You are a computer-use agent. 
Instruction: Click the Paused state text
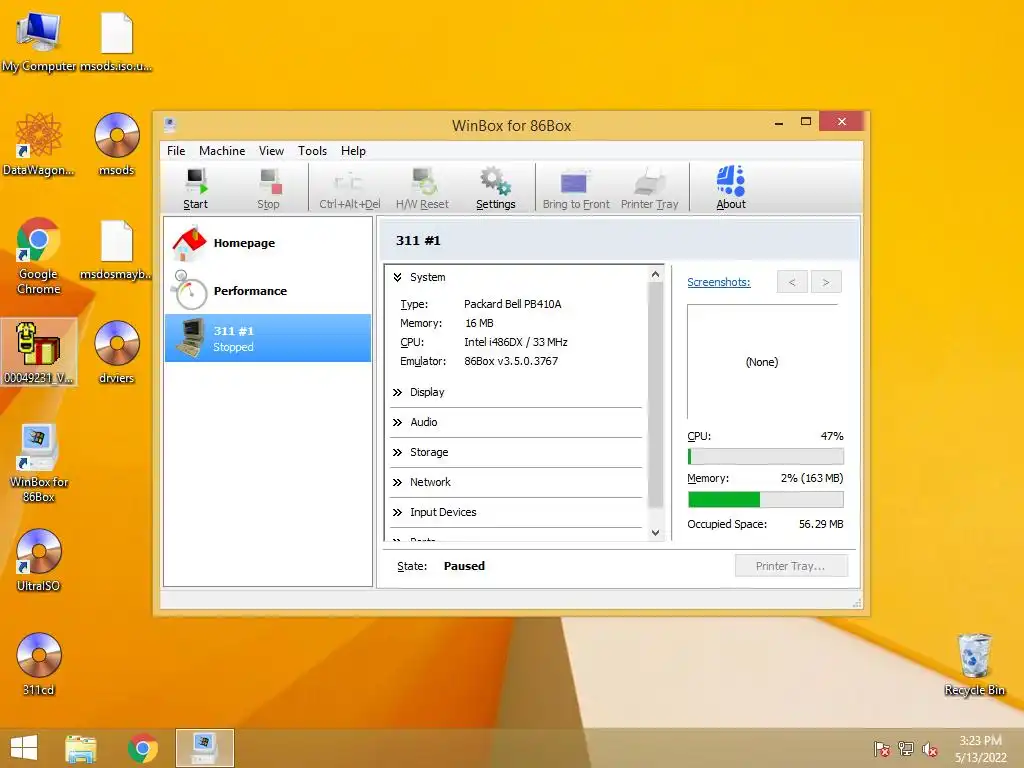[464, 566]
